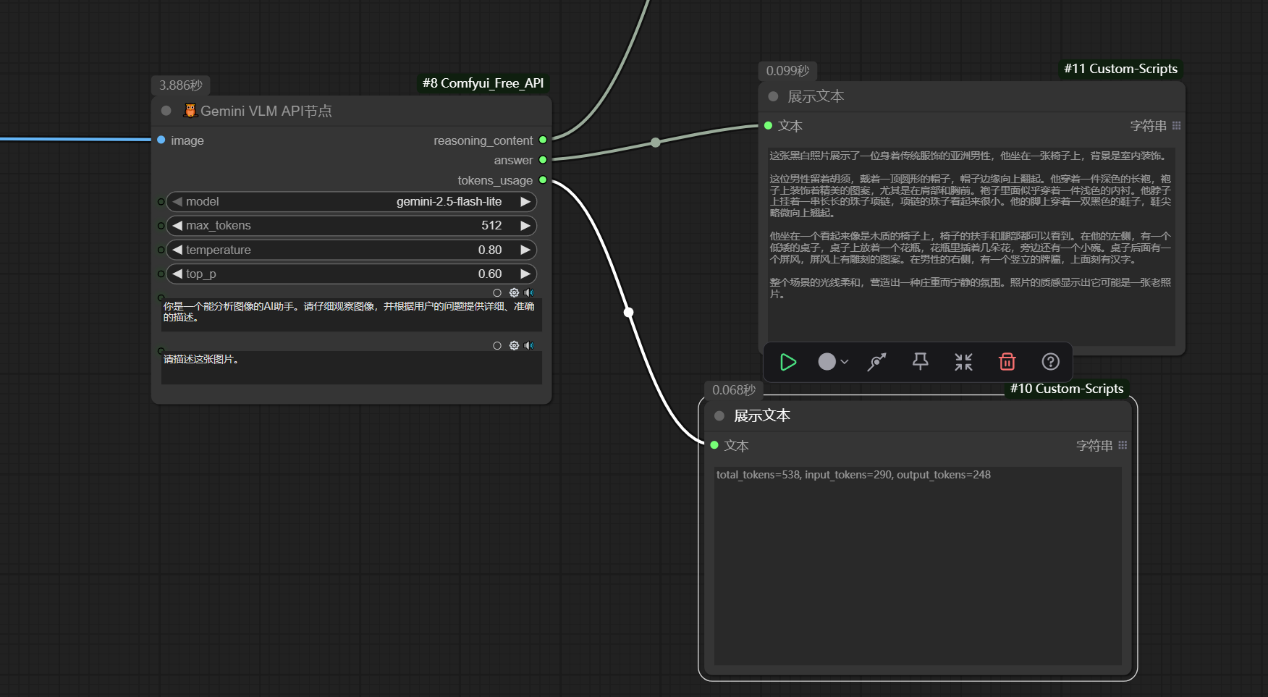This screenshot has width=1268, height=697.
Task: Open node help via the question mark icon
Action: click(1050, 362)
